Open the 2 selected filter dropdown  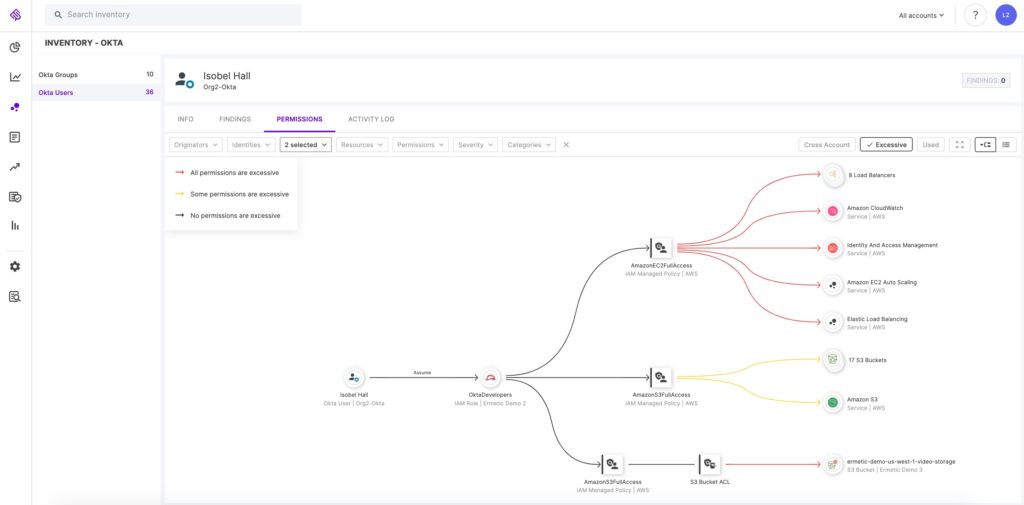coord(306,144)
